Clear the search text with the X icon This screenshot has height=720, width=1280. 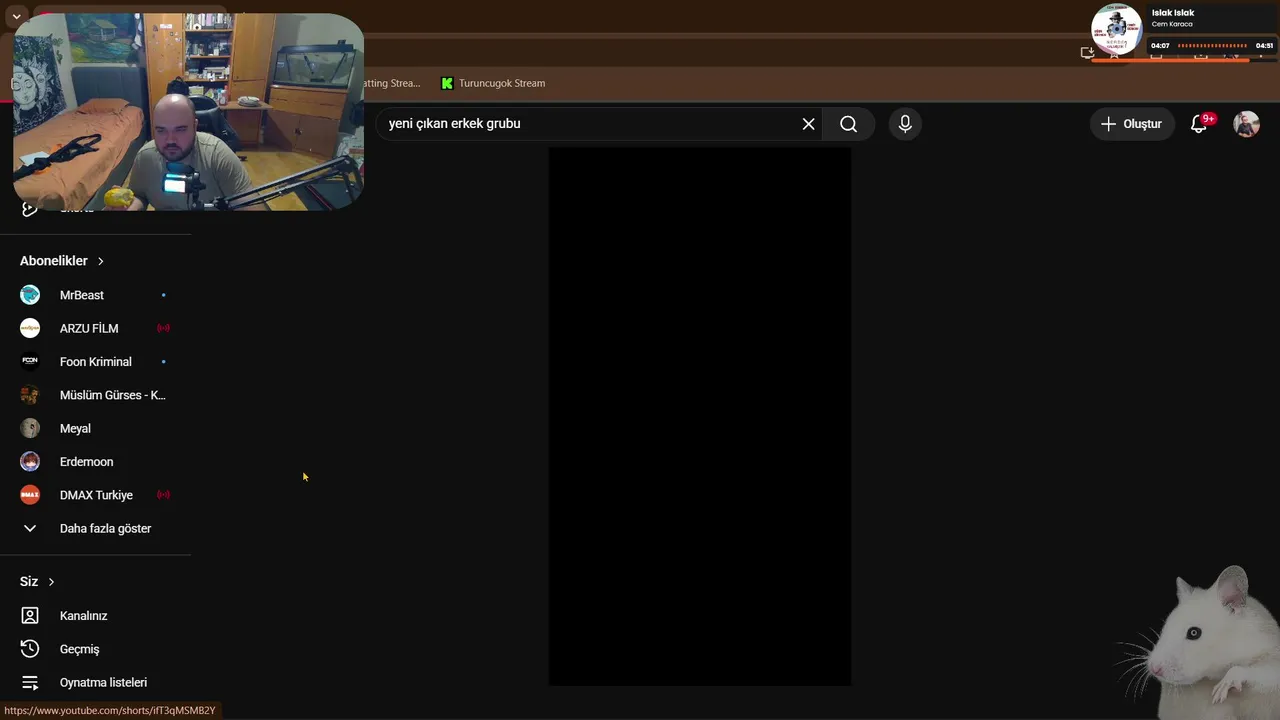808,124
